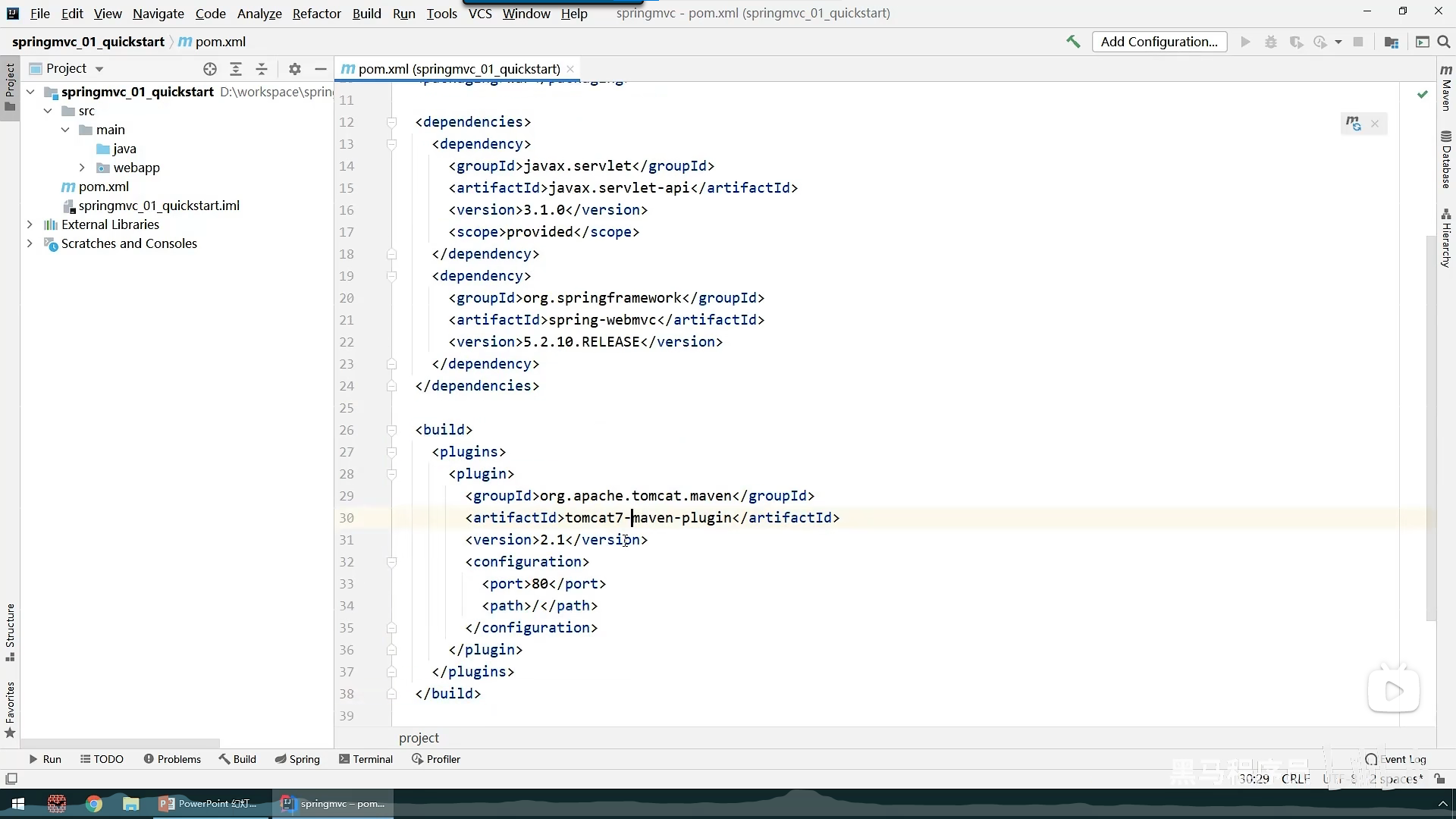Click Load Maven Changes icon
The height and width of the screenshot is (819, 1456).
(x=1354, y=123)
